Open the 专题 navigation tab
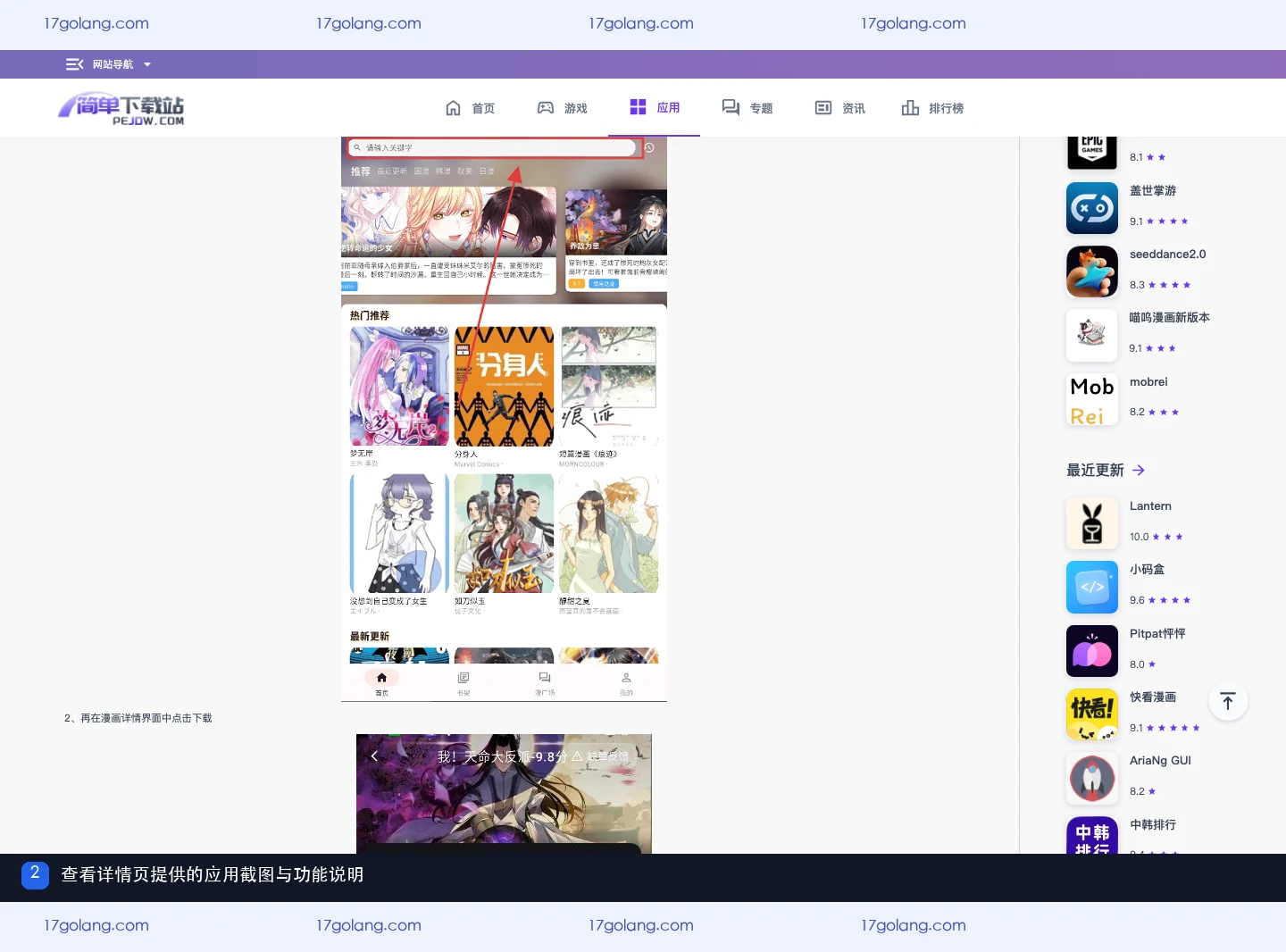 pos(747,108)
